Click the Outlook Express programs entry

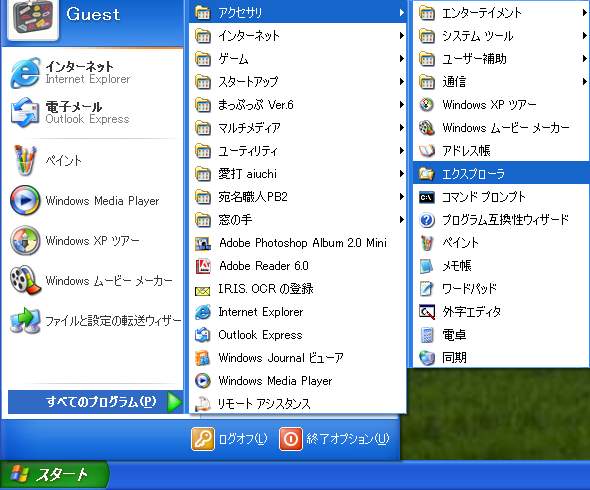[297, 335]
